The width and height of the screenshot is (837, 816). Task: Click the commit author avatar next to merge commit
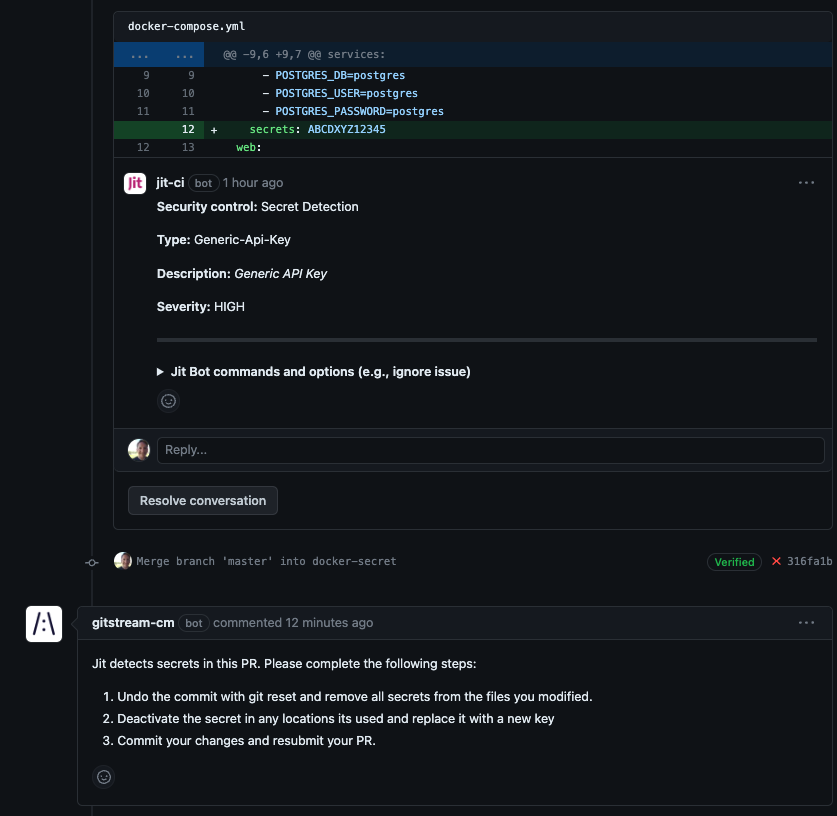[x=124, y=561]
